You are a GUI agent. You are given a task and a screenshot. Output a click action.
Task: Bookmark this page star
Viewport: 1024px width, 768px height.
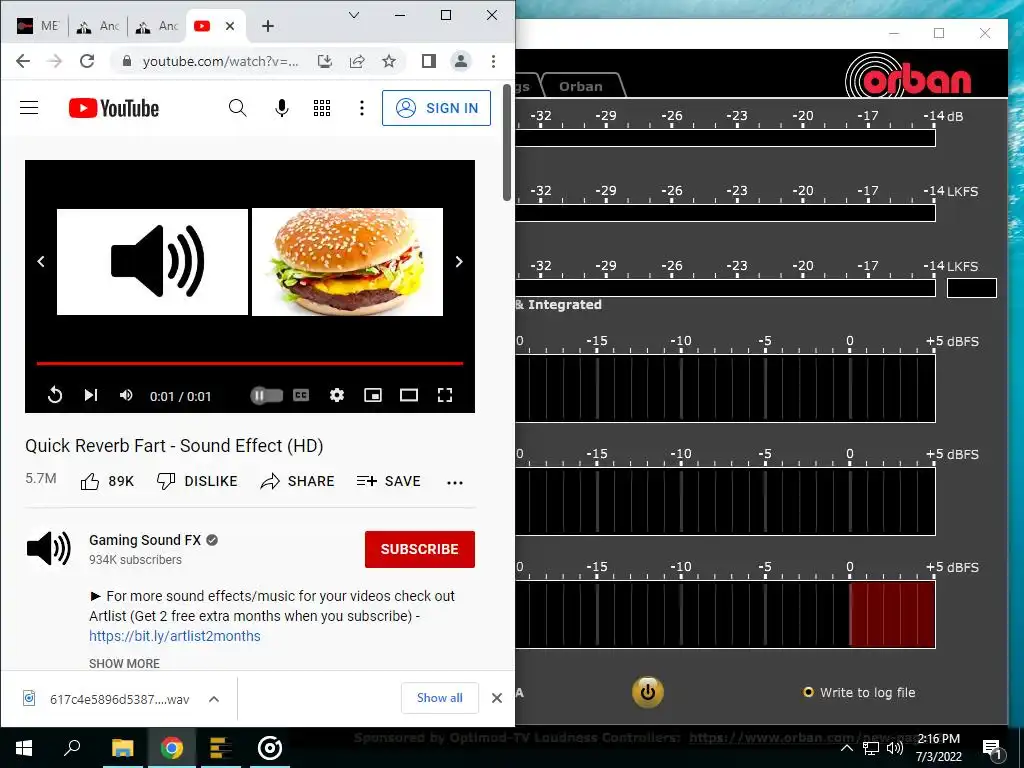pos(389,61)
